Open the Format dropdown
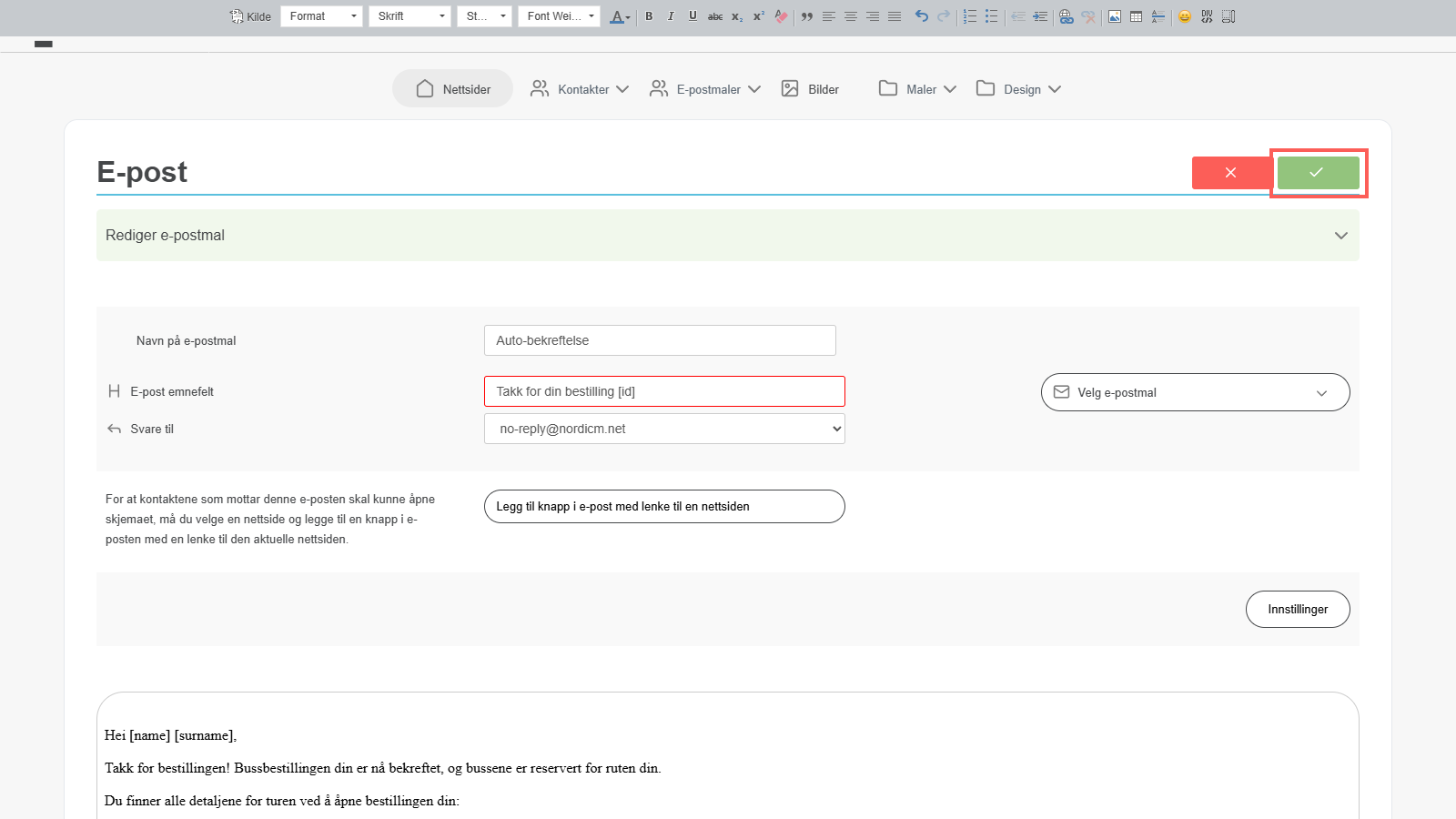 [321, 16]
